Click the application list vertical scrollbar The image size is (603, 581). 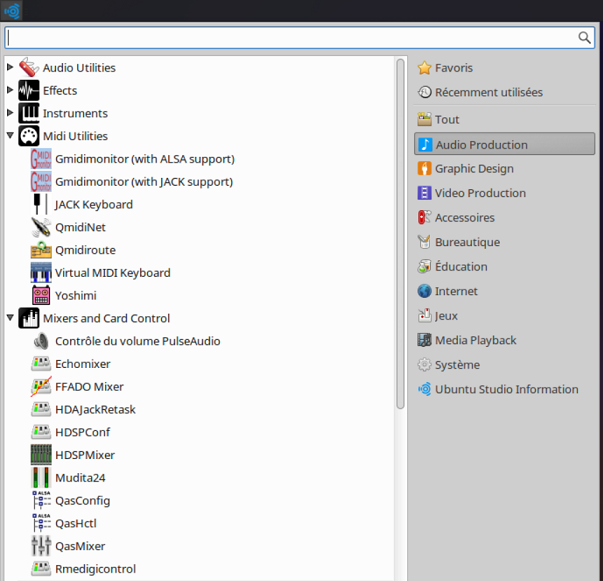tap(400, 234)
